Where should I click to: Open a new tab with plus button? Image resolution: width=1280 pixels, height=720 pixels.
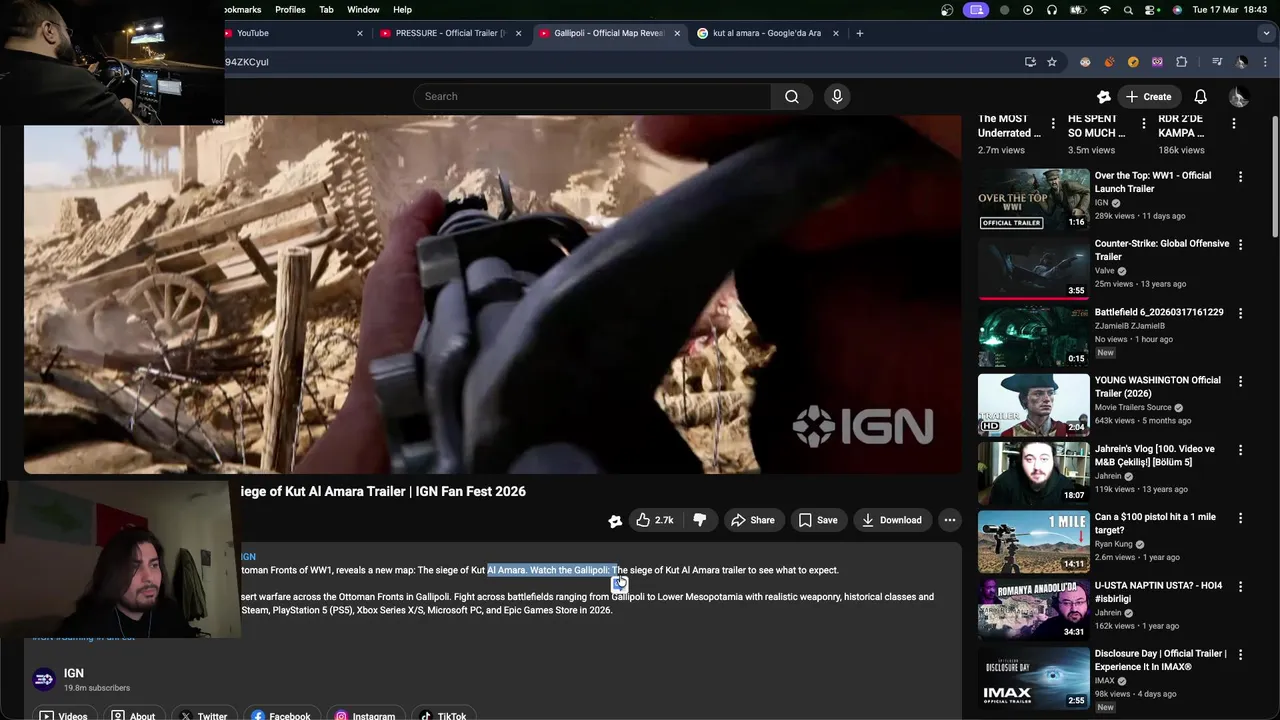[x=859, y=33]
